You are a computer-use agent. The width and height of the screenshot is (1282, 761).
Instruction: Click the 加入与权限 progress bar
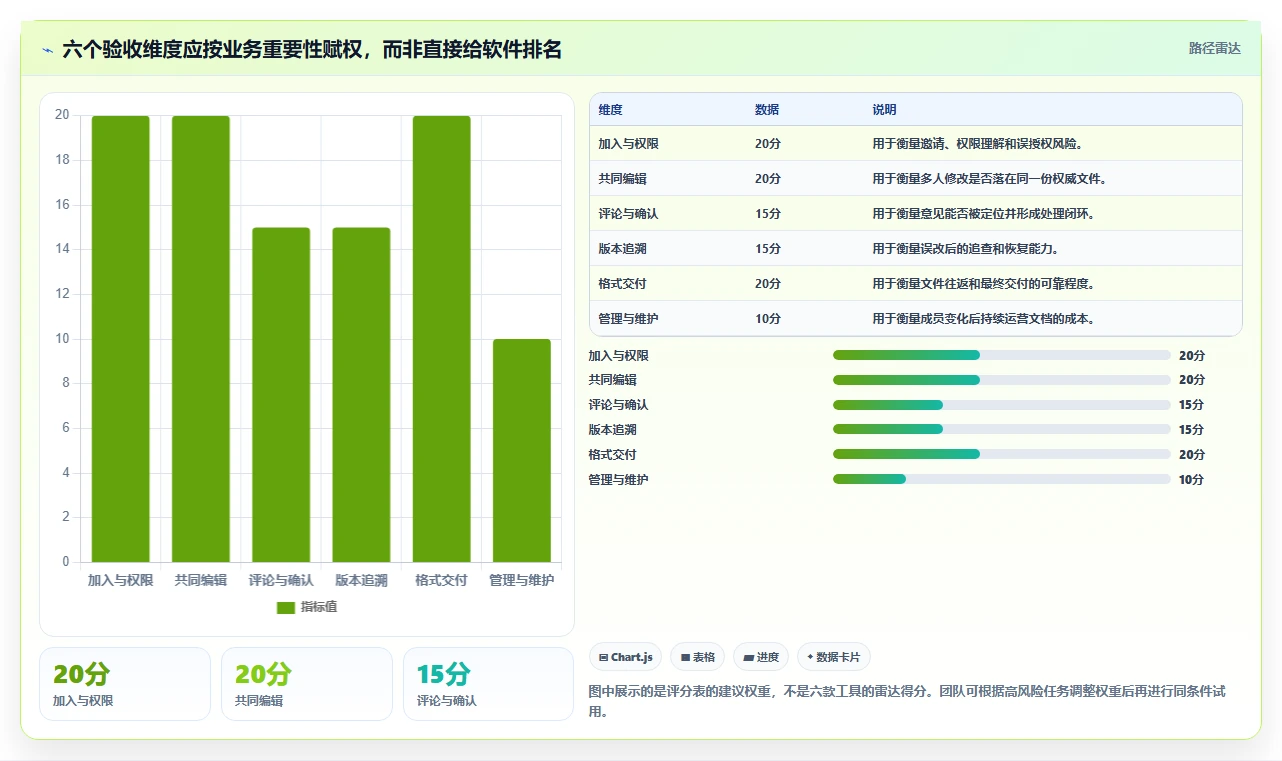1001,355
